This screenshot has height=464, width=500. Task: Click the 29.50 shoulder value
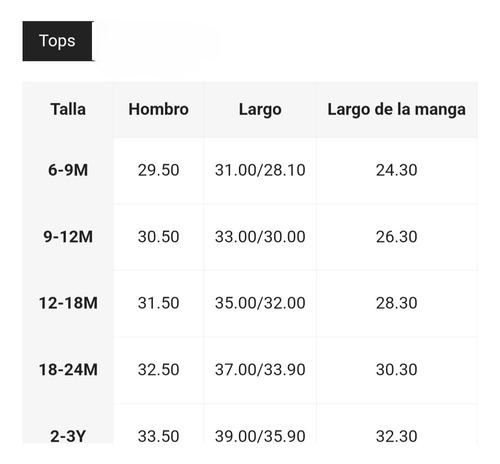pyautogui.click(x=159, y=170)
